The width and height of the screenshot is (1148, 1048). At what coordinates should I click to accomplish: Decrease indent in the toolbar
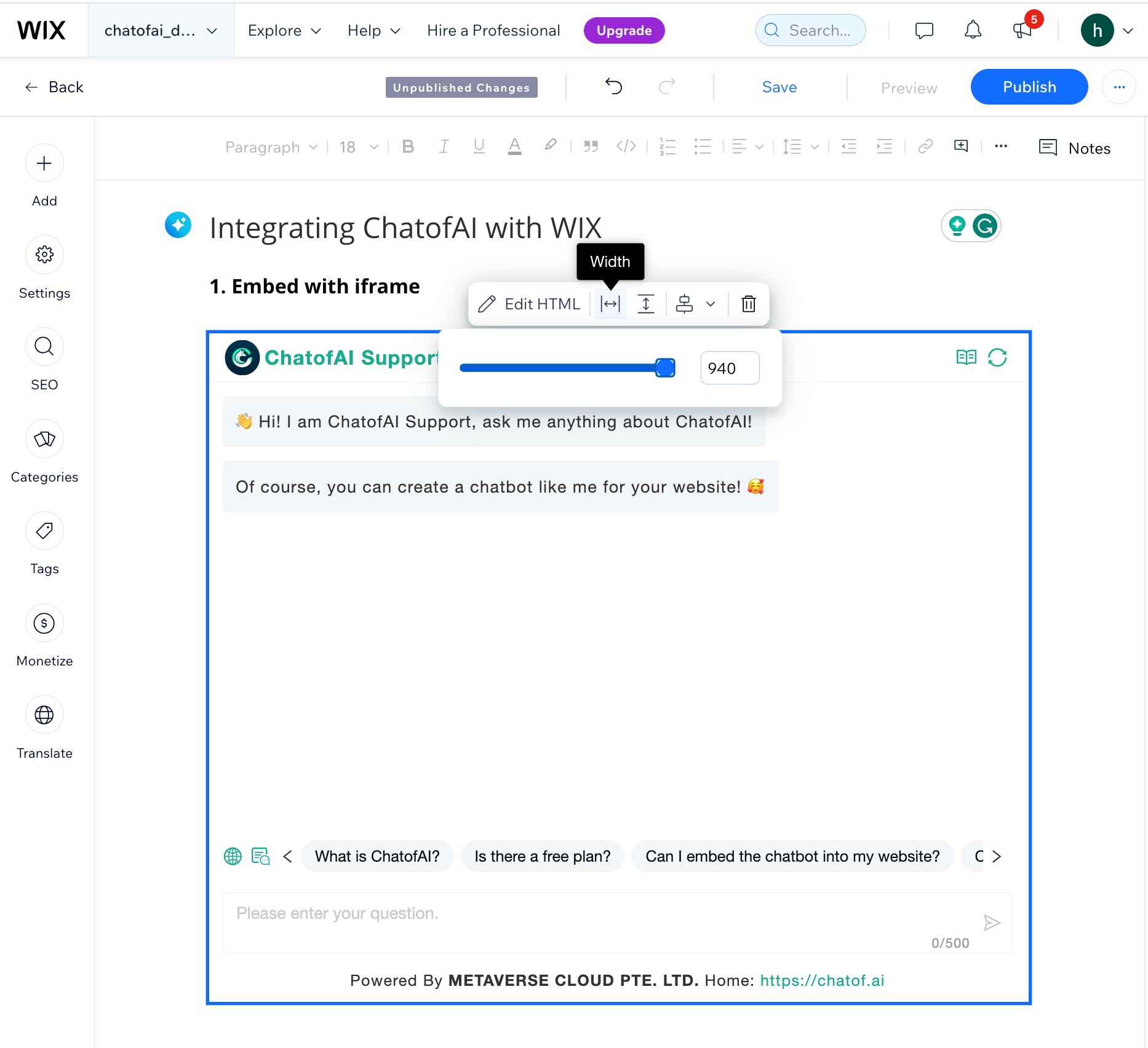849,146
